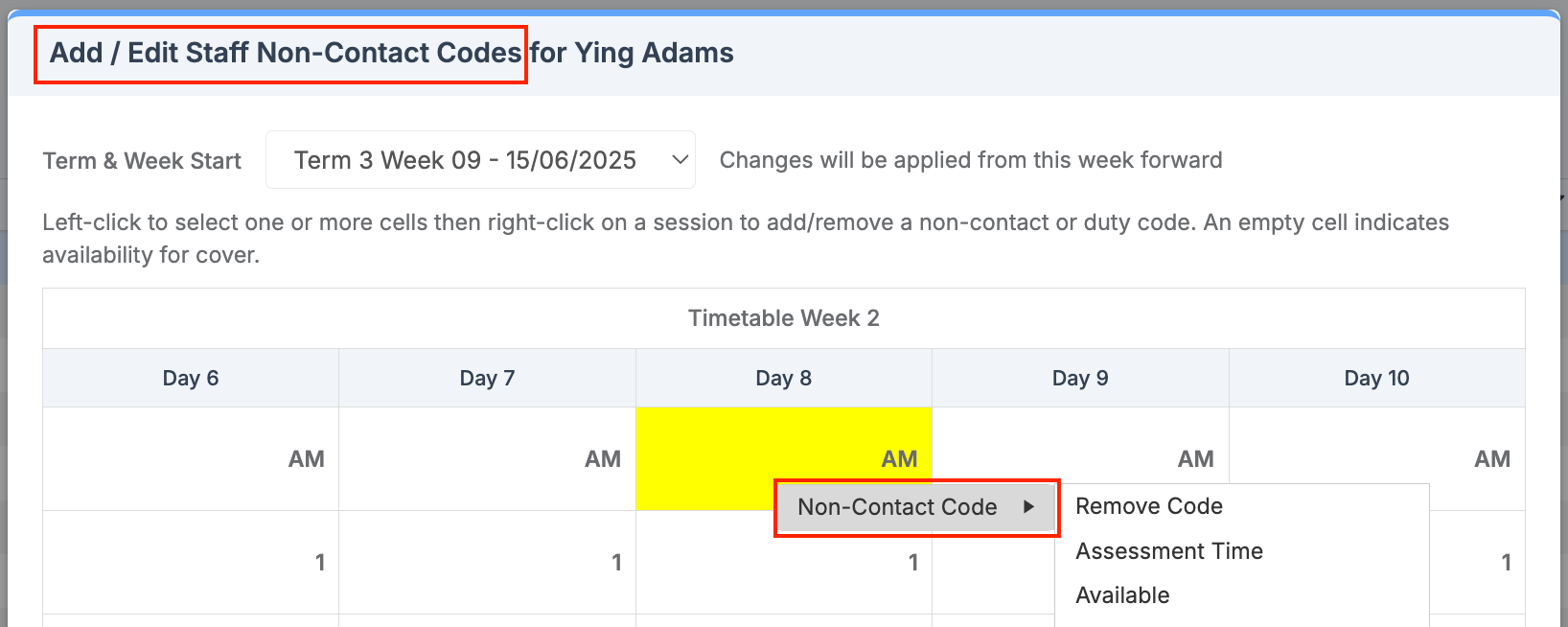This screenshot has height=627, width=1568.
Task: Select the Day 7 period 1 cell
Action: pos(487,562)
